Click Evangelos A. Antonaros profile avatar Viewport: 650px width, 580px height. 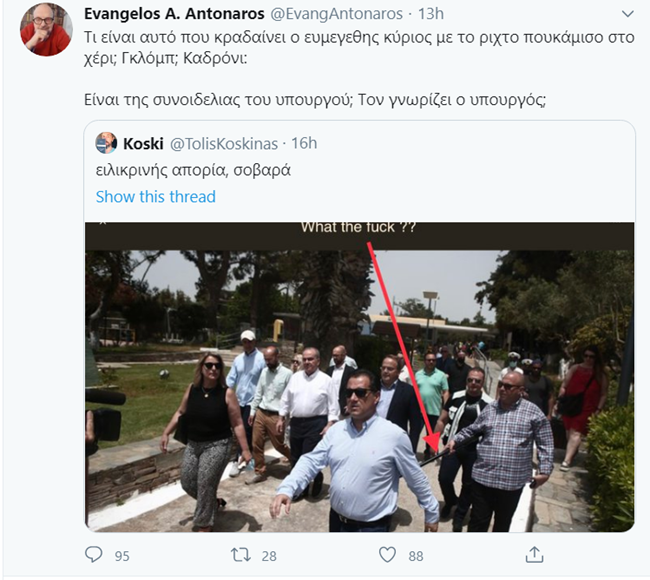coord(46,29)
